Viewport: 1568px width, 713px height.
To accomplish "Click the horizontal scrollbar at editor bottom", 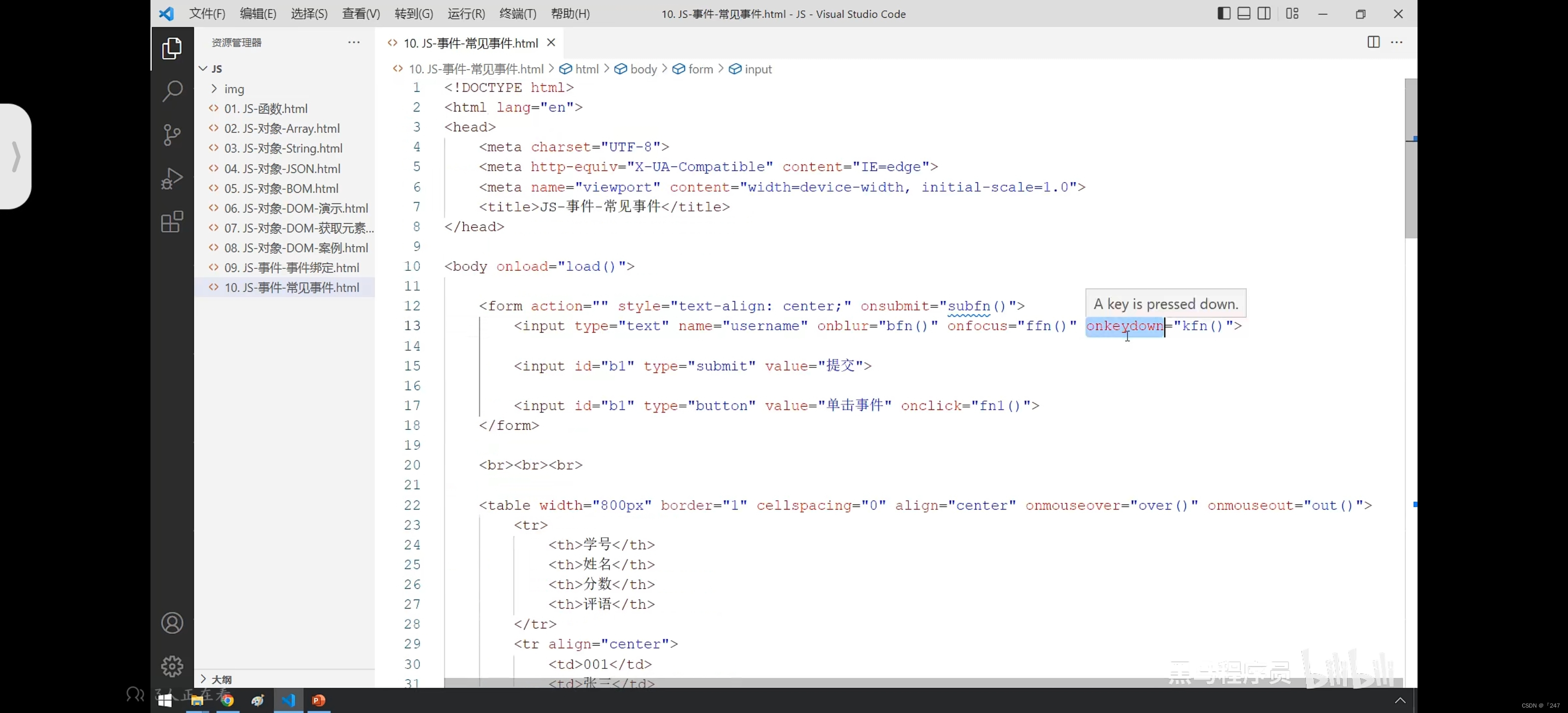I will click(924, 683).
